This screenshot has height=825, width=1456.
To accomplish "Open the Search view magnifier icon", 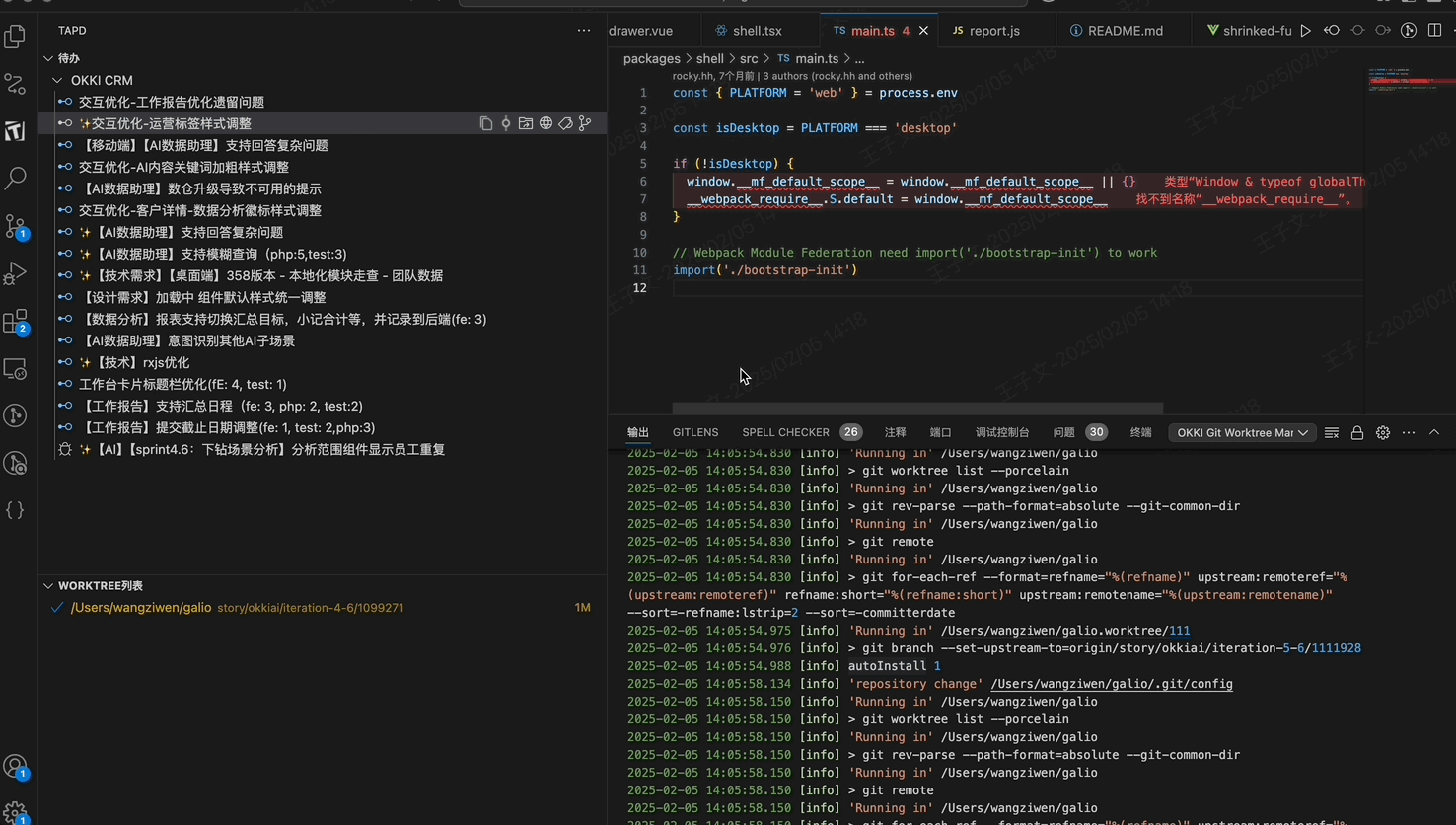I will click(15, 179).
